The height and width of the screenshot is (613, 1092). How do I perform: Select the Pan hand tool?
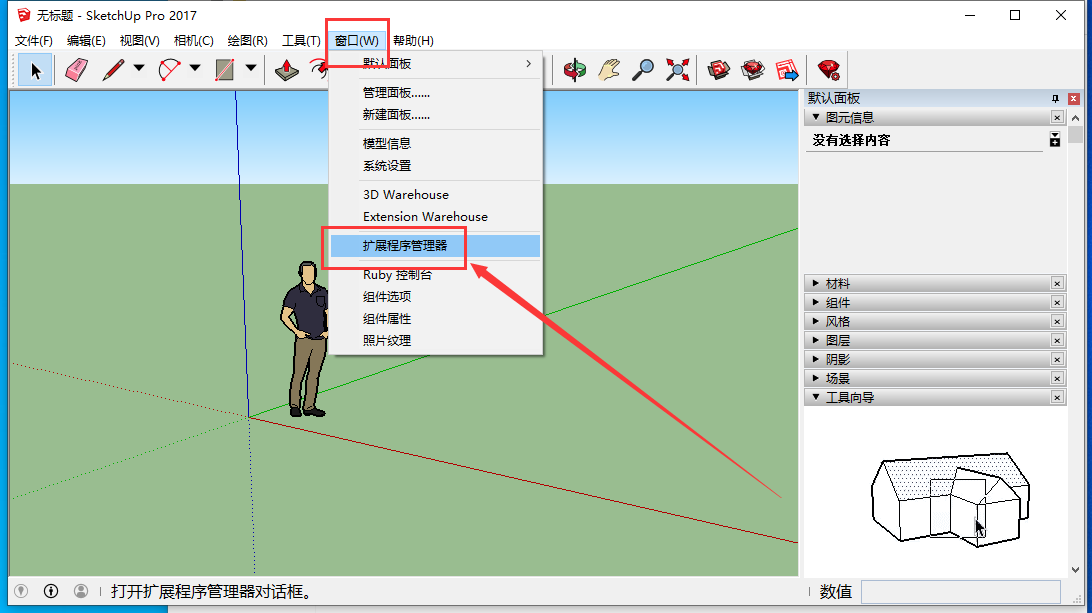point(609,70)
